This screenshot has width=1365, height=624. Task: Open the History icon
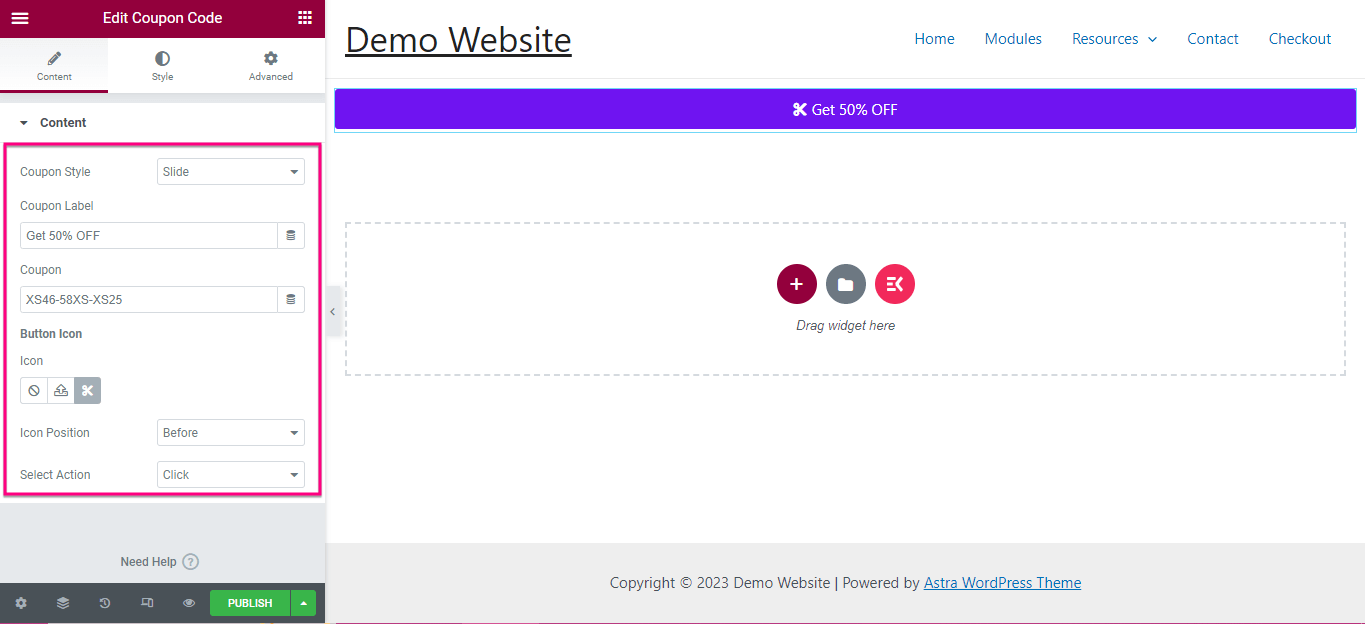[105, 603]
